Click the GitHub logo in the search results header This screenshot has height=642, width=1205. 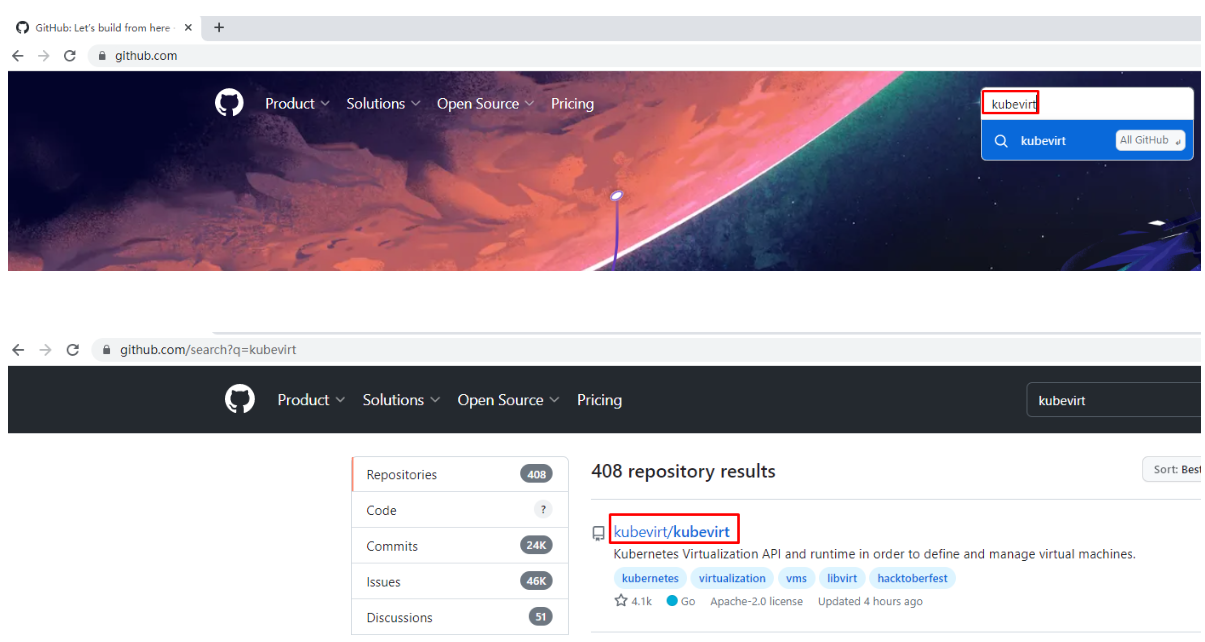[x=240, y=400]
